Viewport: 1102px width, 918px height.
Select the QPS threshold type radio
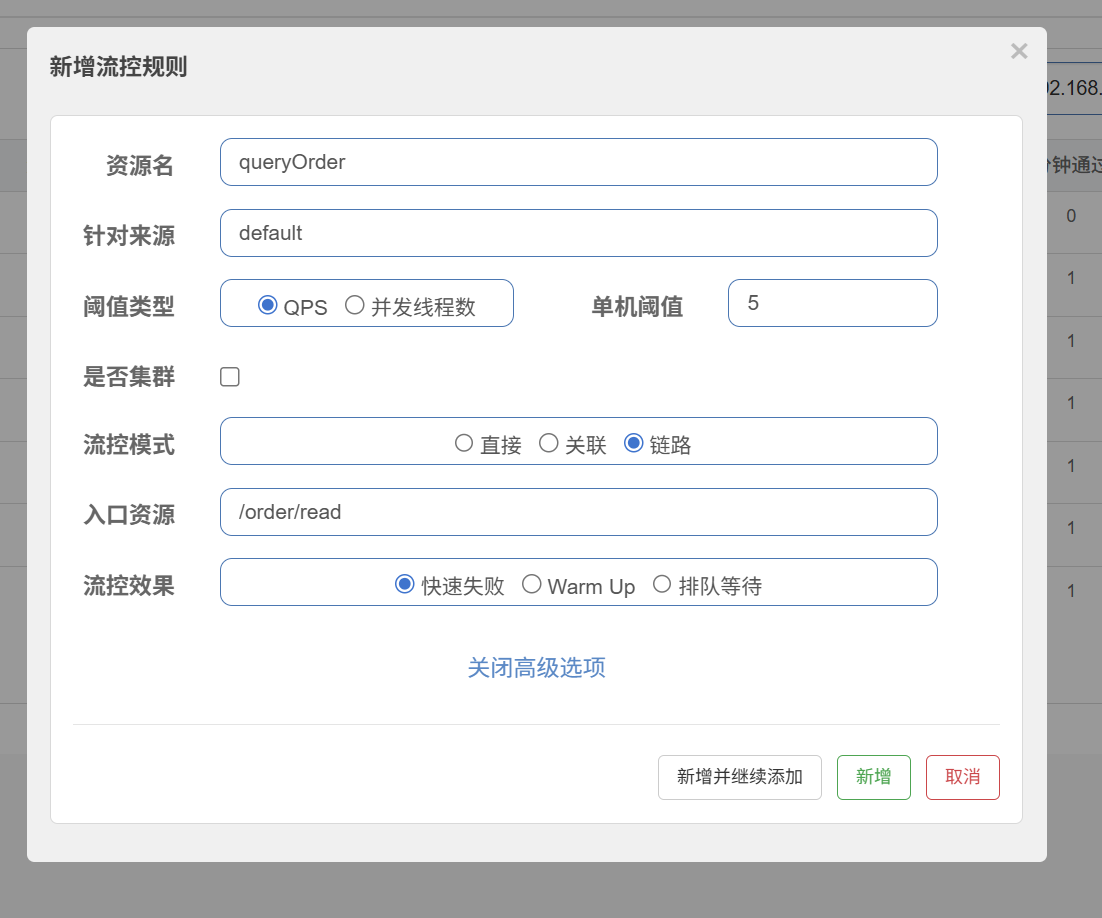pos(267,305)
